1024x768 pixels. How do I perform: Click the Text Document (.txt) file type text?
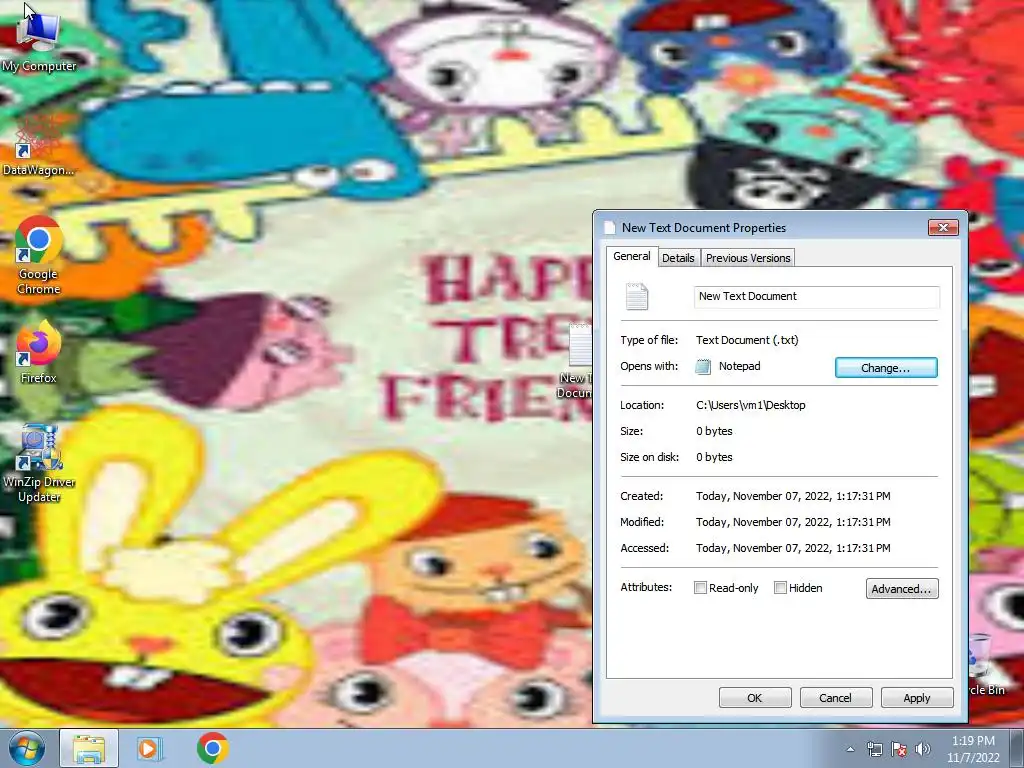(x=747, y=340)
